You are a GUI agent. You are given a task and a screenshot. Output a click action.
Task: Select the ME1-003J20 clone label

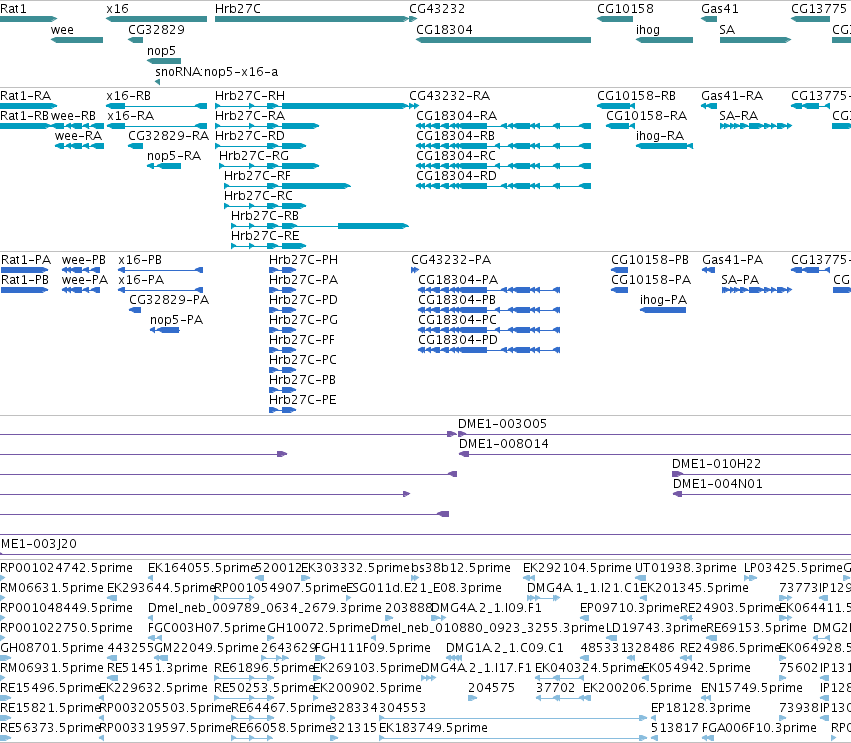pos(39,544)
